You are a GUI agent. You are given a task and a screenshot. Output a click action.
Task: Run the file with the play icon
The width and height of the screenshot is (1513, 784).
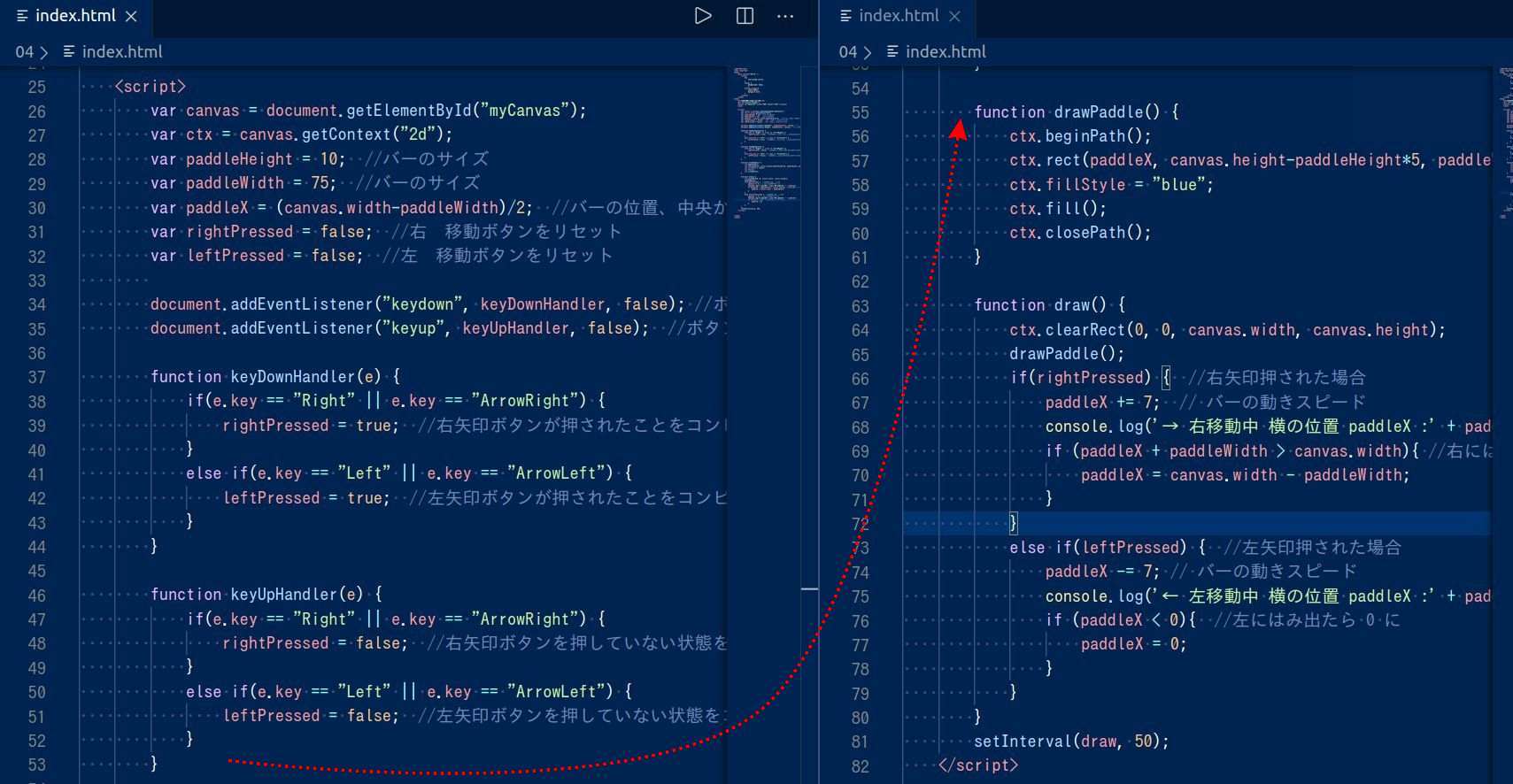[703, 16]
